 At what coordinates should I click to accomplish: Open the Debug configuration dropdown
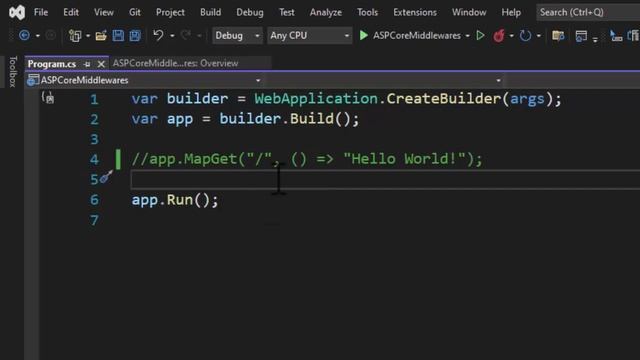click(237, 36)
